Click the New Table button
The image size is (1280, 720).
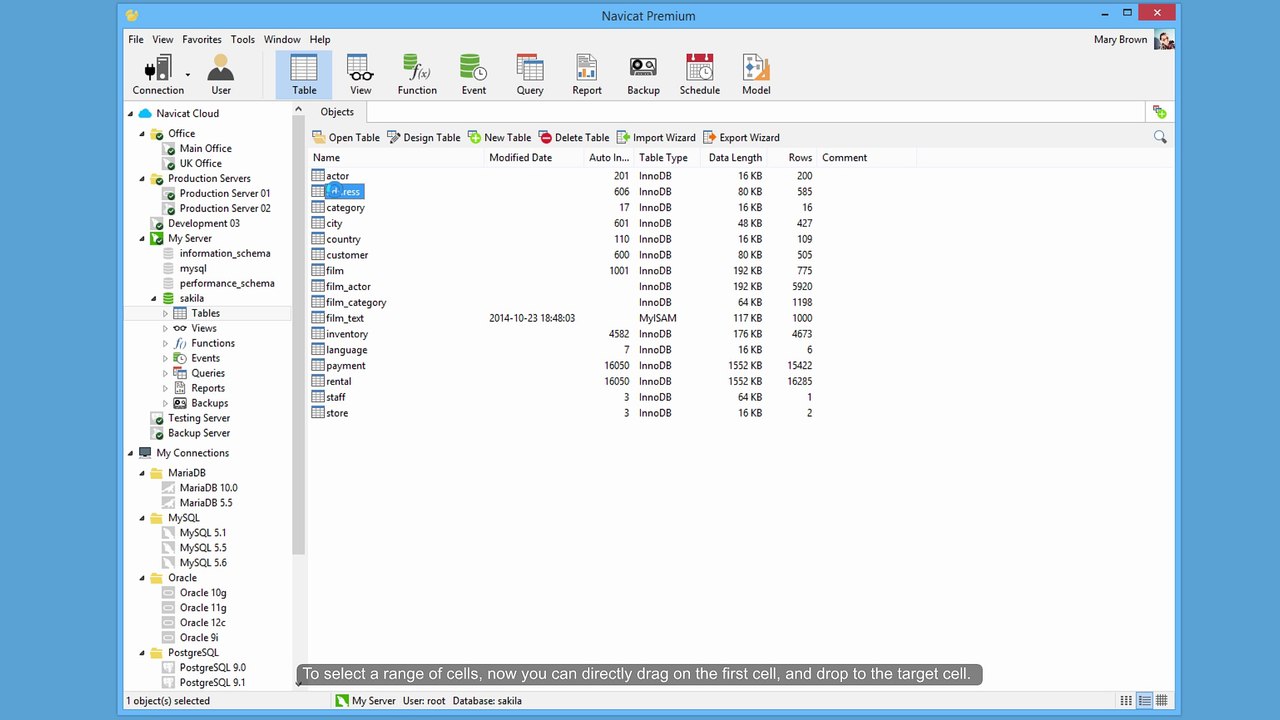(500, 138)
